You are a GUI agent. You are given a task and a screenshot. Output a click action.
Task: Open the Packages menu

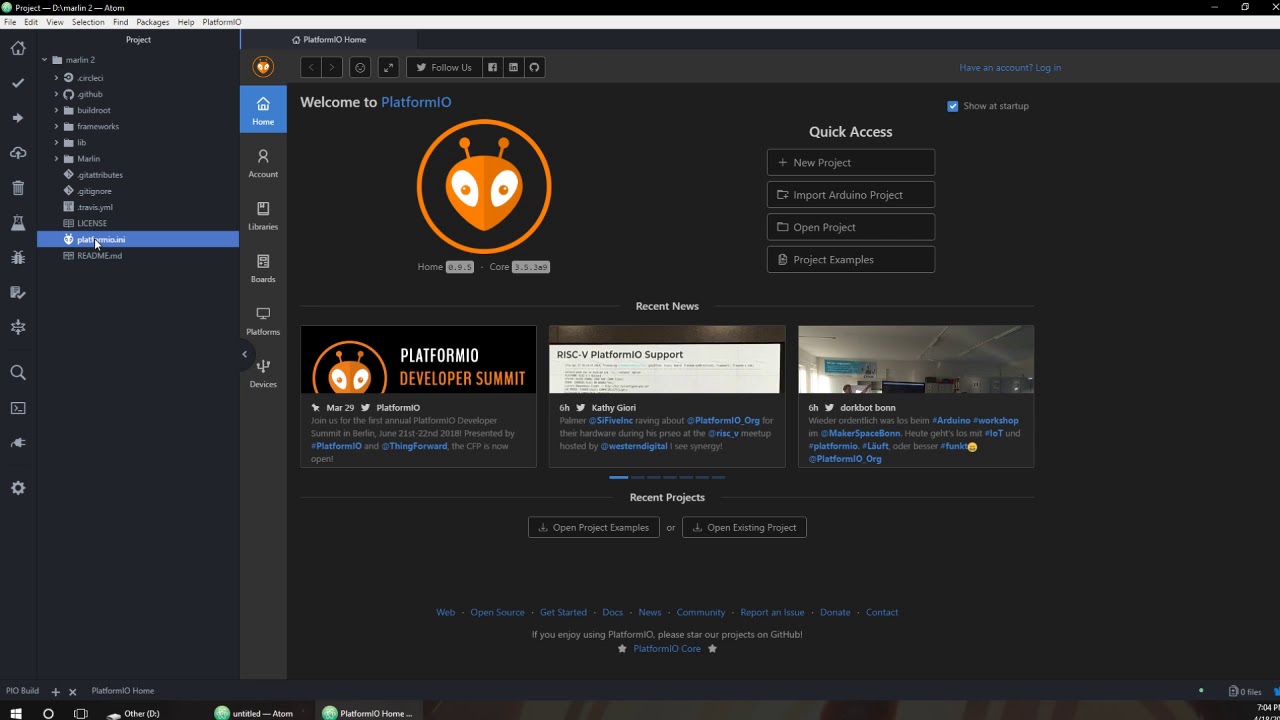tap(152, 22)
